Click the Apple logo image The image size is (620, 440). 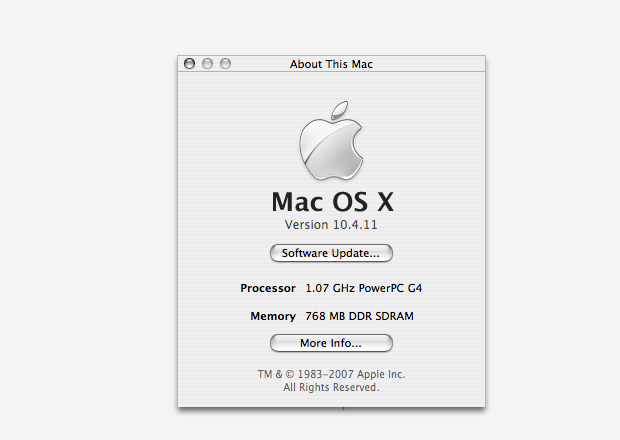click(331, 140)
